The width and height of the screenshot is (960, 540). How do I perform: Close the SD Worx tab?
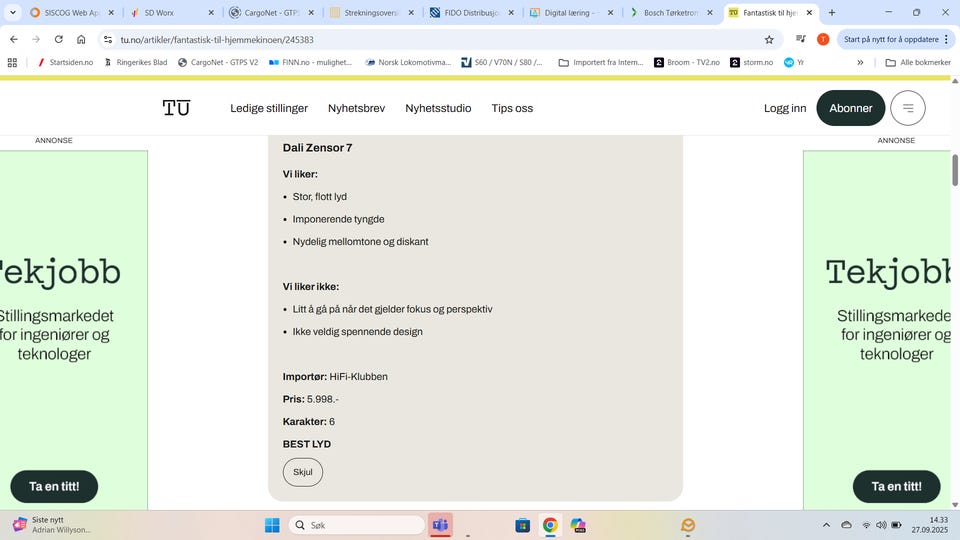point(211,12)
